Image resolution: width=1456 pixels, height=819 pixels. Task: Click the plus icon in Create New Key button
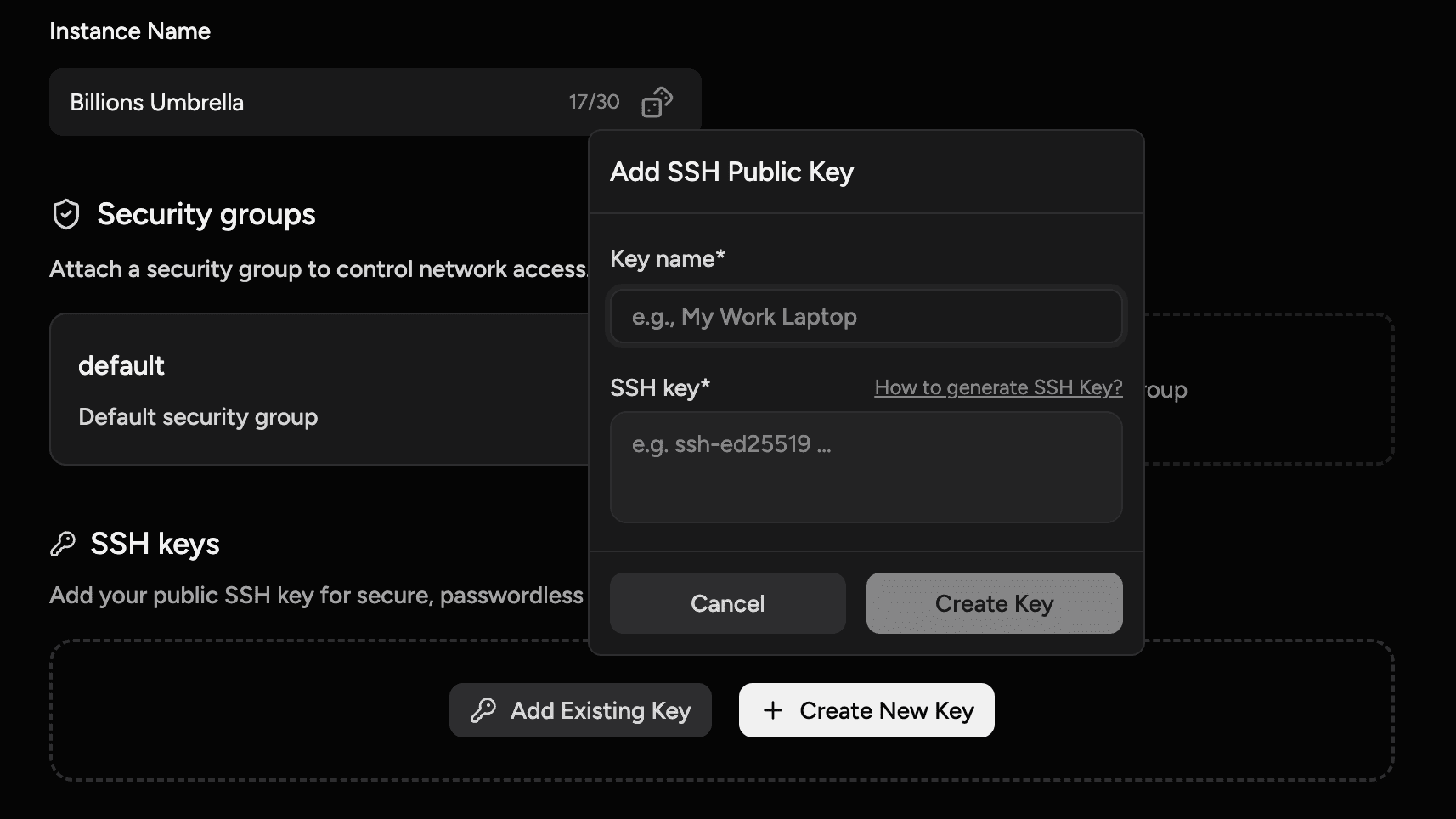[x=773, y=710]
